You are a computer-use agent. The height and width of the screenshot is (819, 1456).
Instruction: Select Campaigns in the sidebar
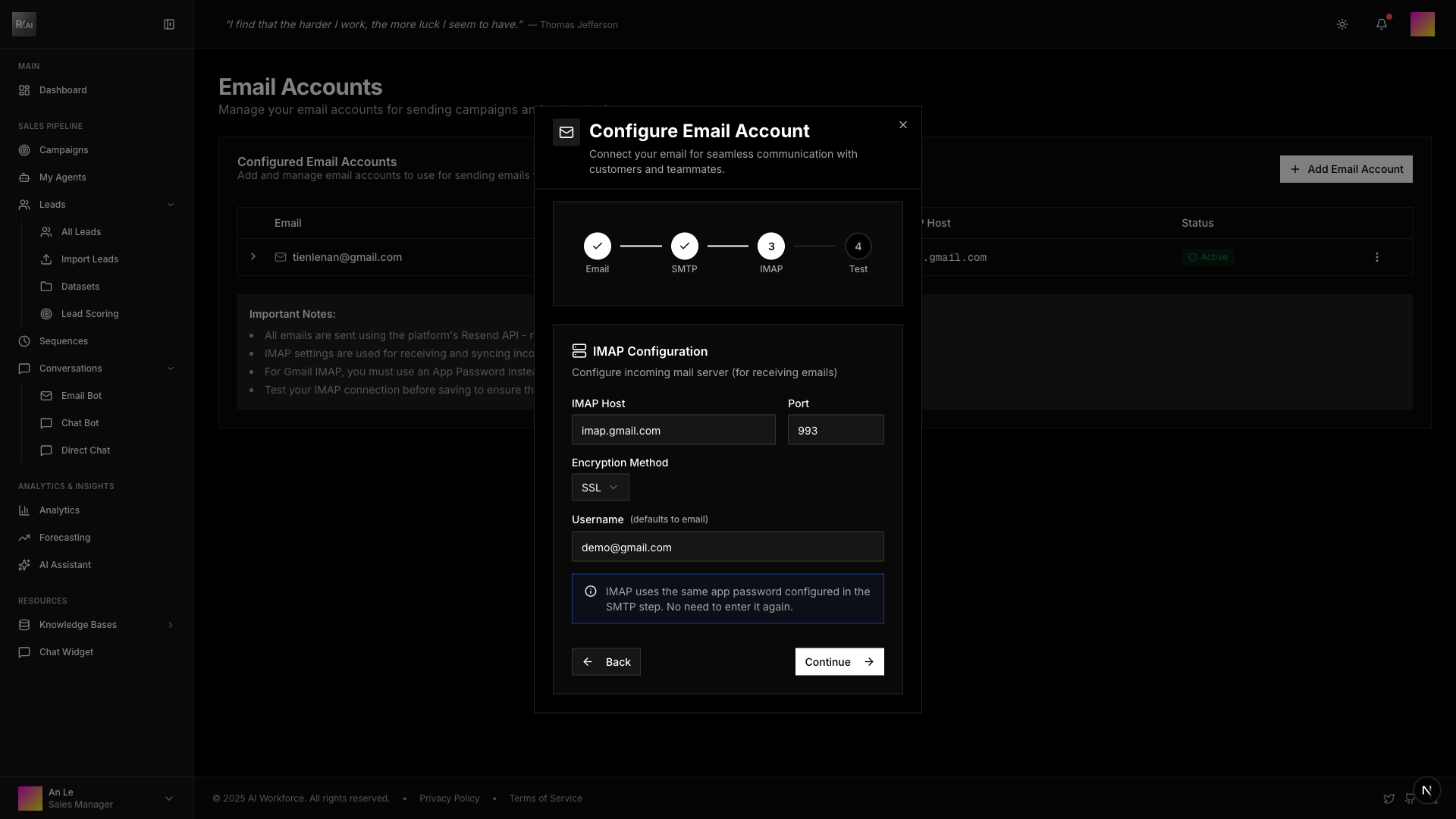[x=64, y=150]
